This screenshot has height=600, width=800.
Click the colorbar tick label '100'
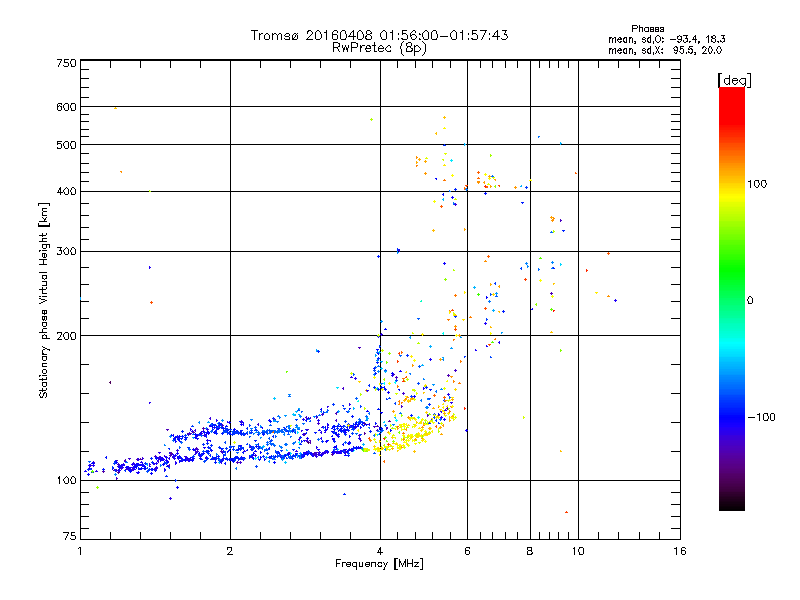coord(757,184)
